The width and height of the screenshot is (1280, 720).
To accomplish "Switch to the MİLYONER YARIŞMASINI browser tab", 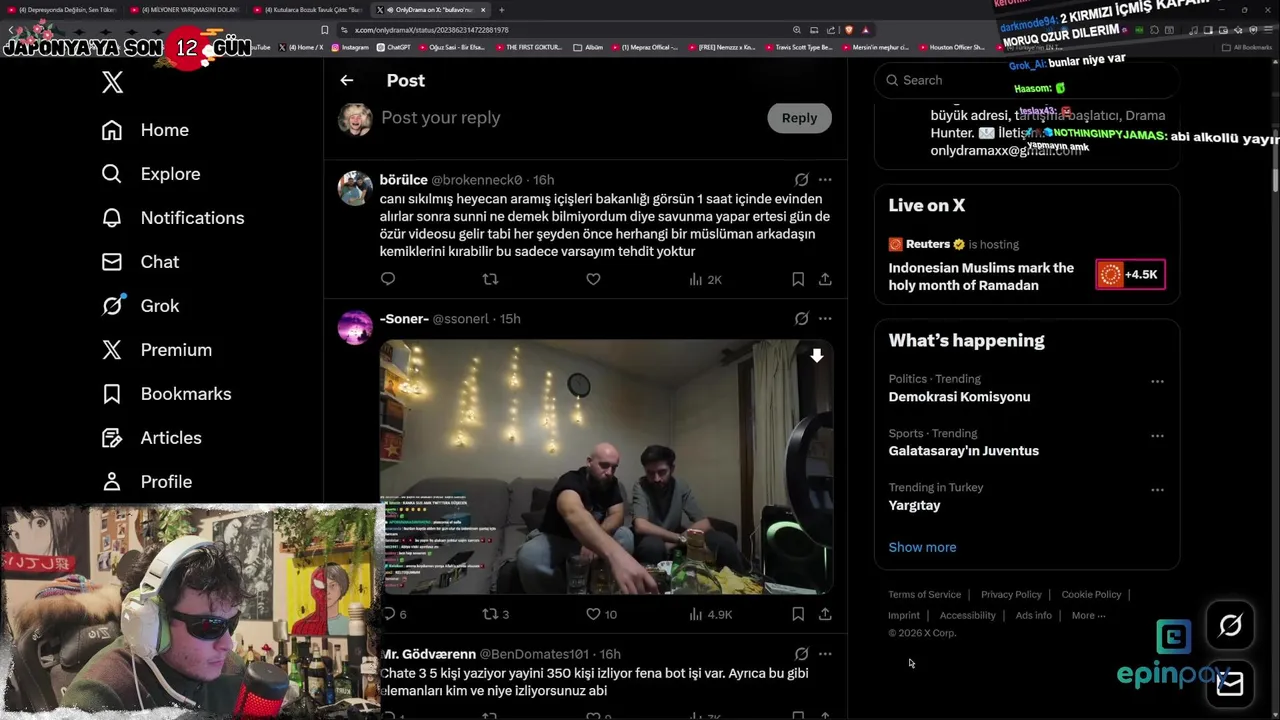I will [185, 10].
